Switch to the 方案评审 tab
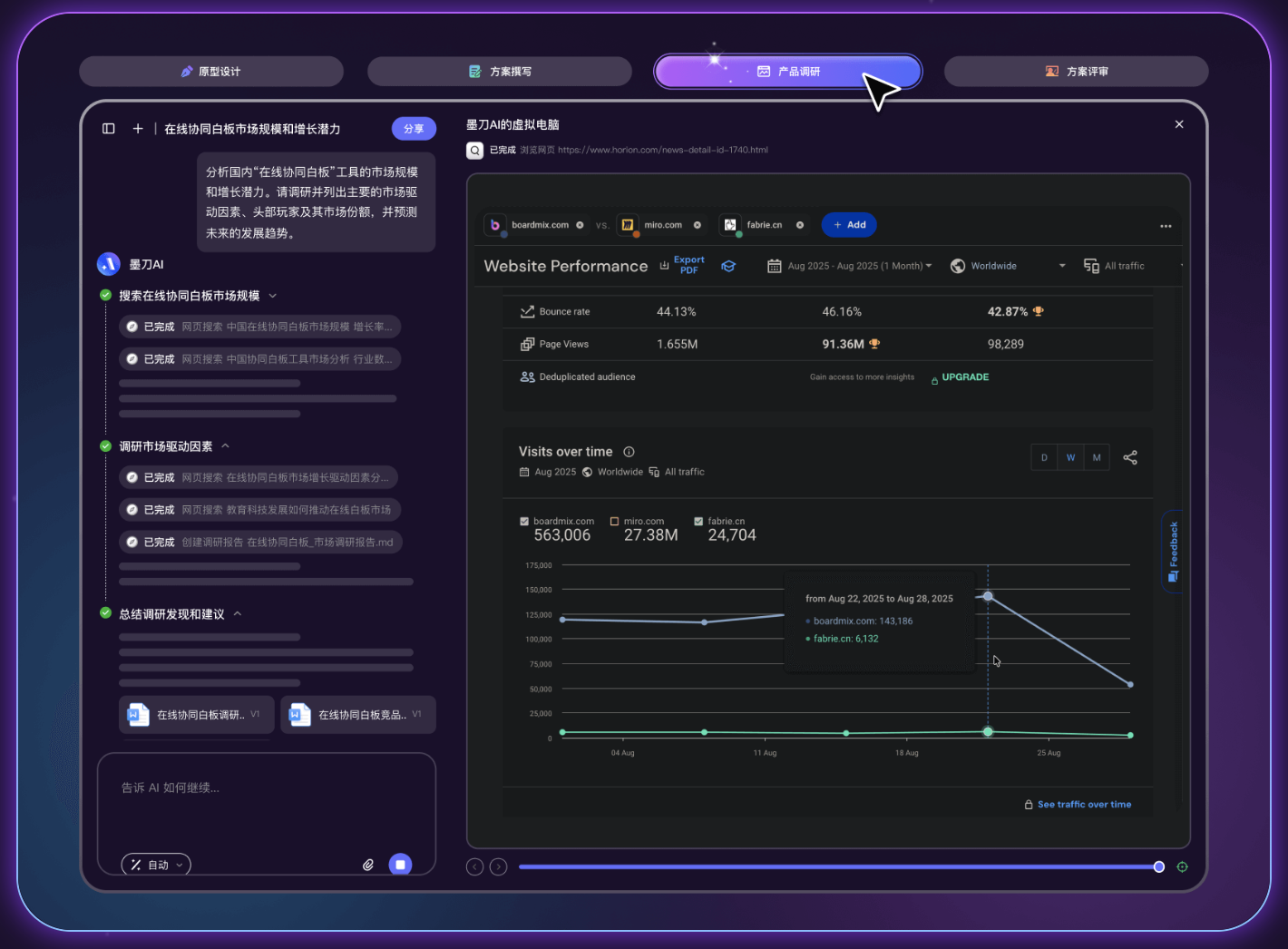Viewport: 1288px width, 949px height. click(x=1077, y=72)
